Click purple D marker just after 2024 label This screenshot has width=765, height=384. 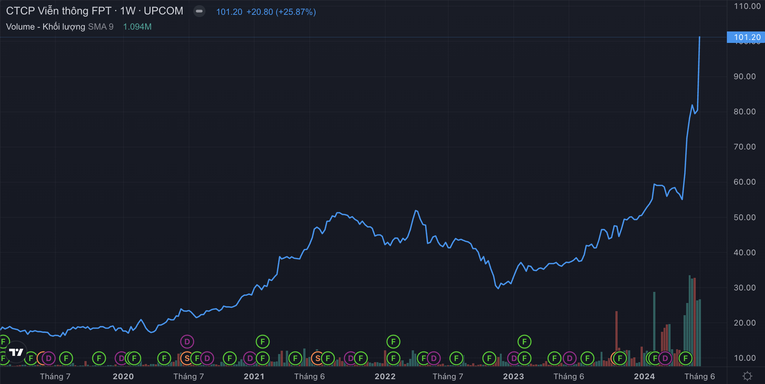pyautogui.click(x=665, y=359)
